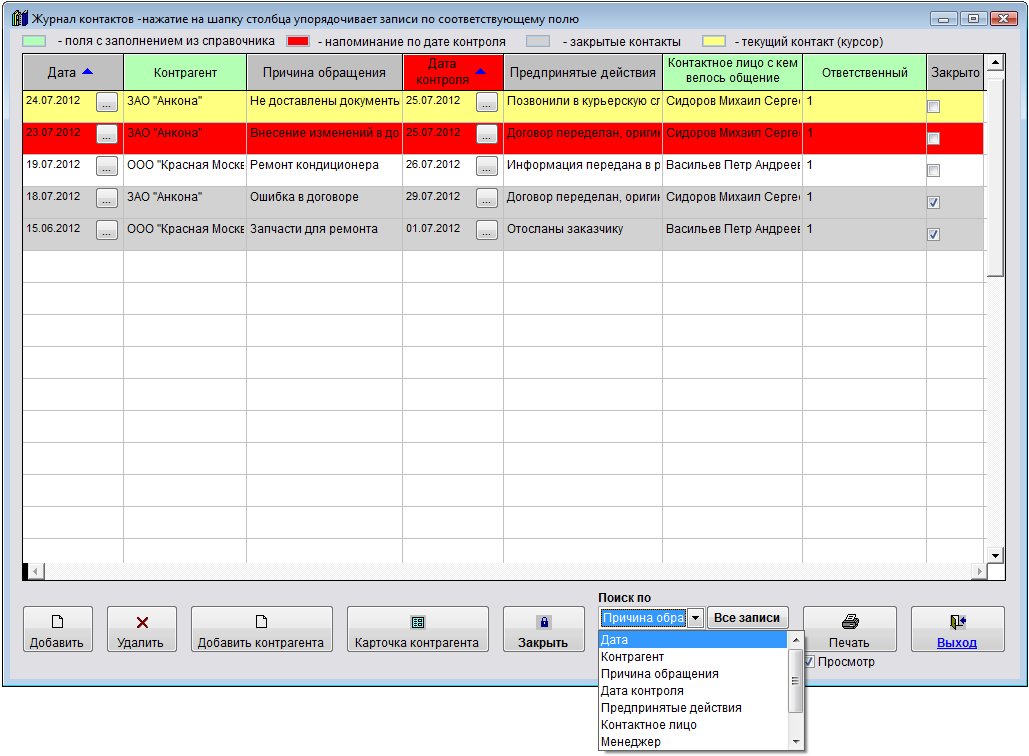Click the Поиск по combo field text

644,618
